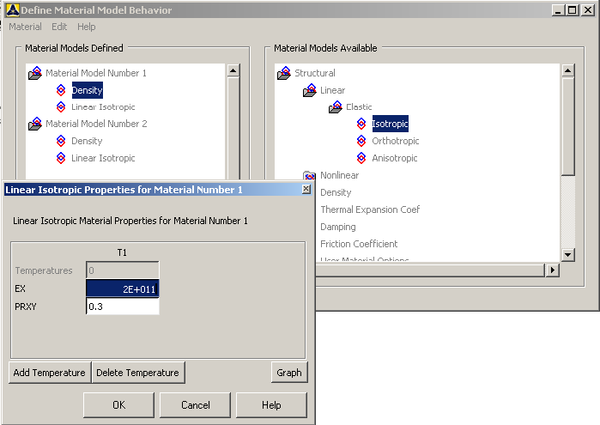Click the Add Temperature button
The width and height of the screenshot is (600, 425).
pyautogui.click(x=49, y=373)
